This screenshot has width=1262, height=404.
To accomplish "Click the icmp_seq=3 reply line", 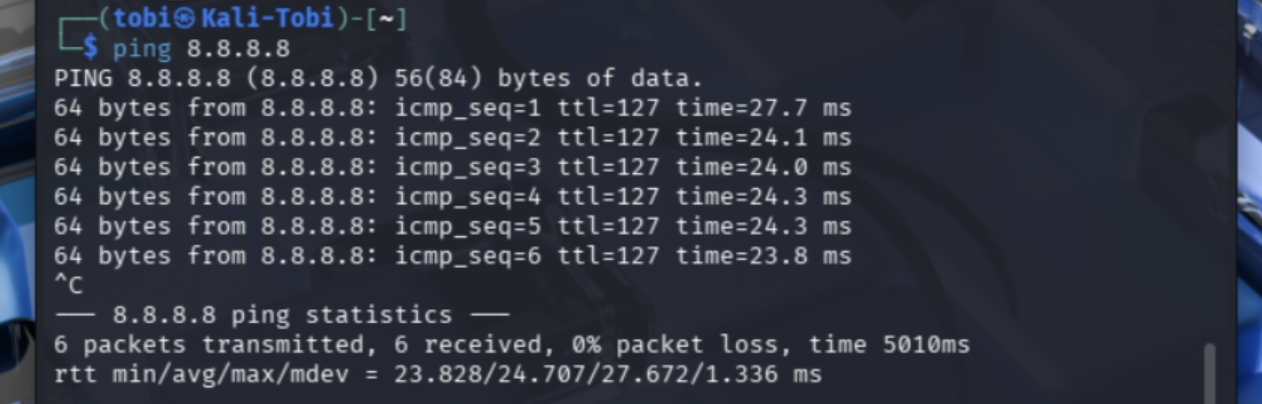I will [x=452, y=167].
